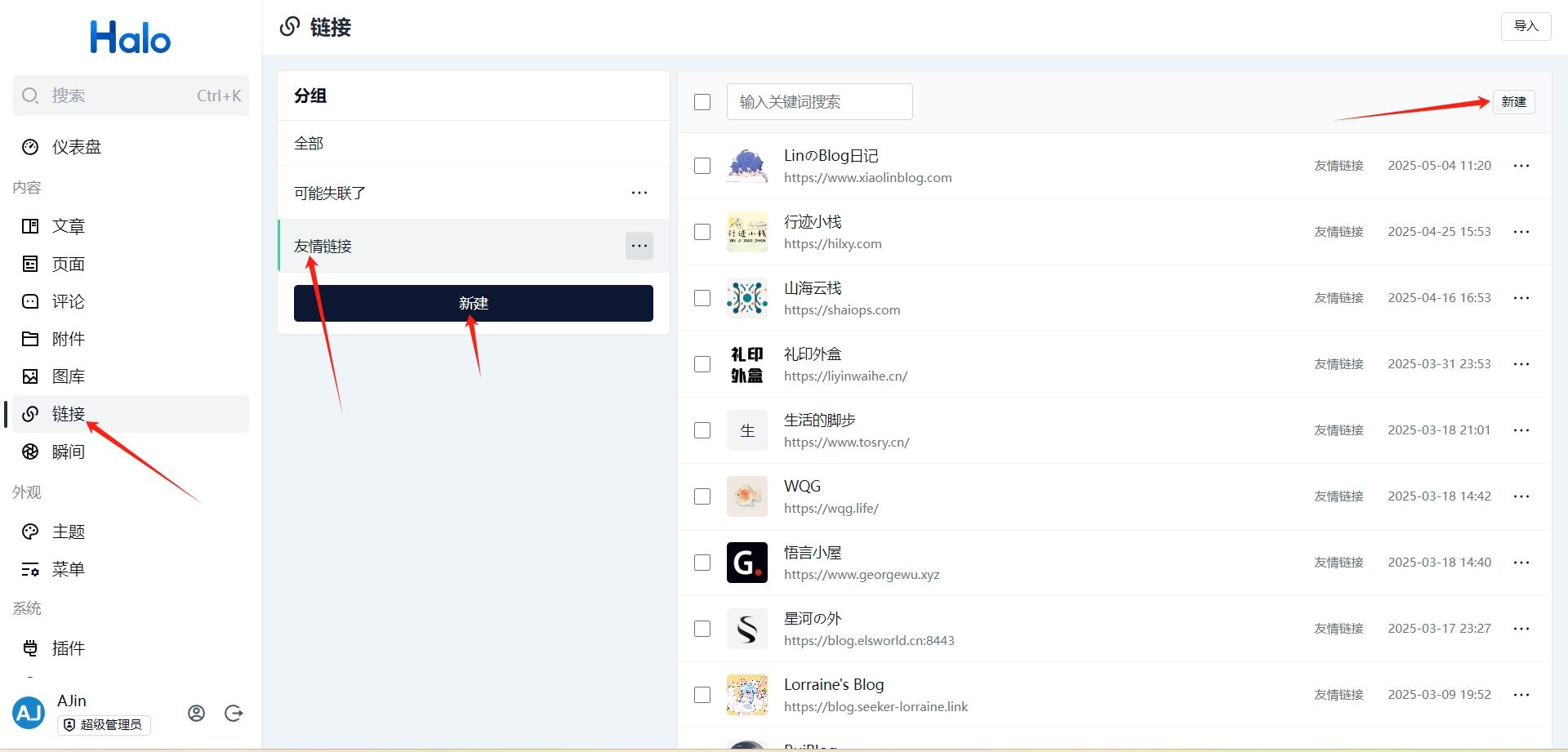Focus the keyword search input (输入关键词搜索)
Screen dimensions: 1568x752
point(819,102)
